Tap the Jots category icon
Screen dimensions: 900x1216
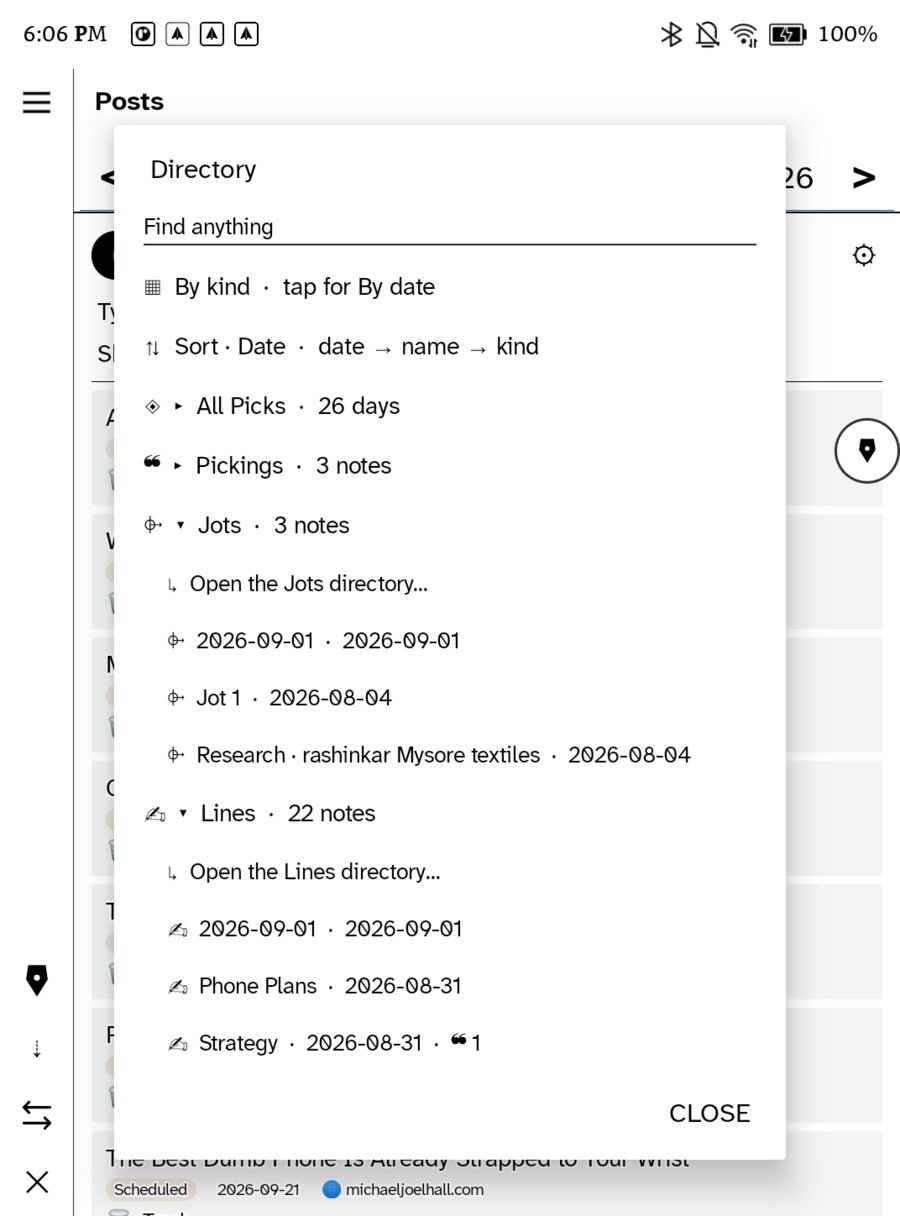coord(153,525)
